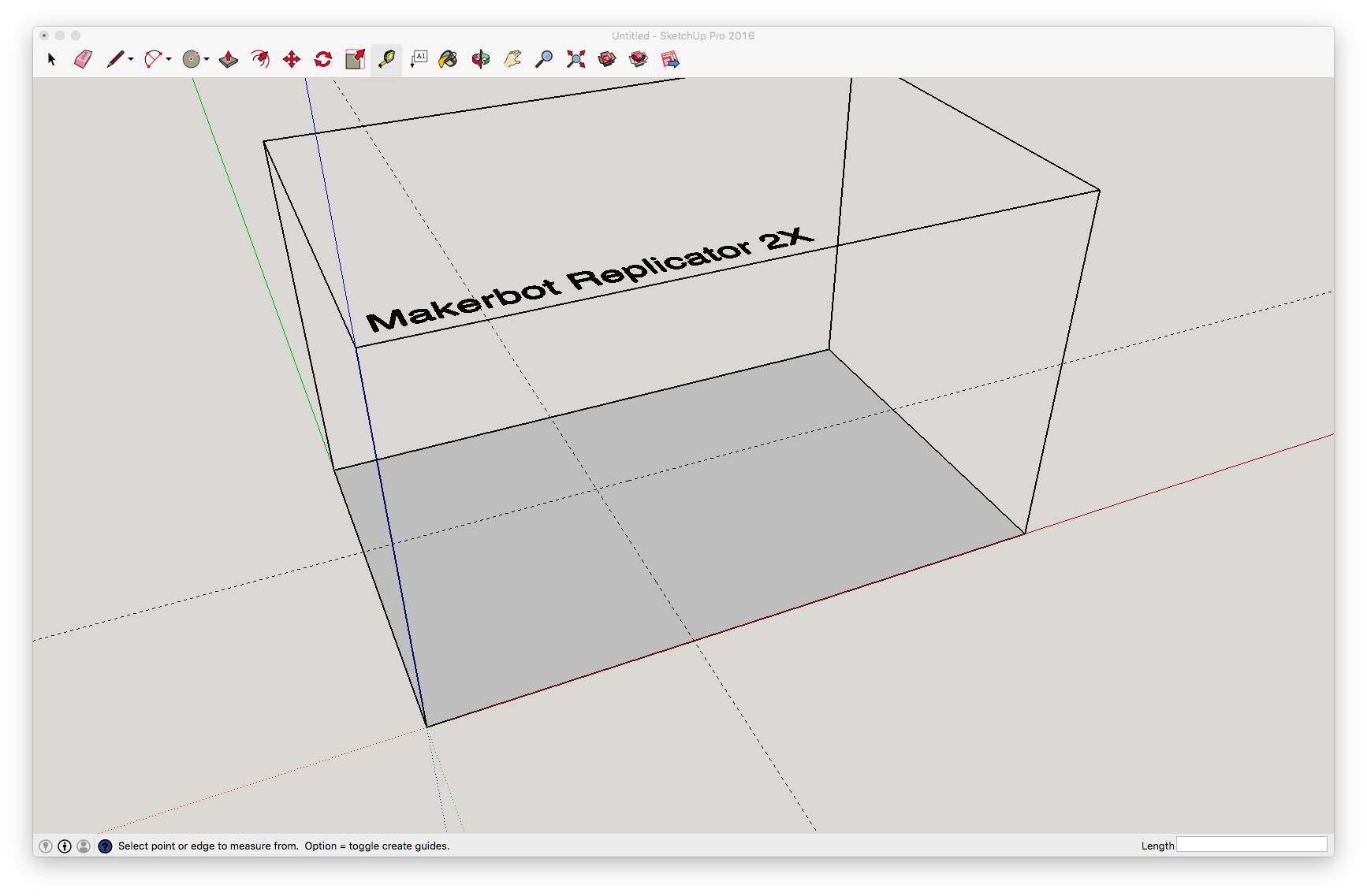The image size is (1367, 896).
Task: Select the Tape Measure tool
Action: tap(386, 59)
